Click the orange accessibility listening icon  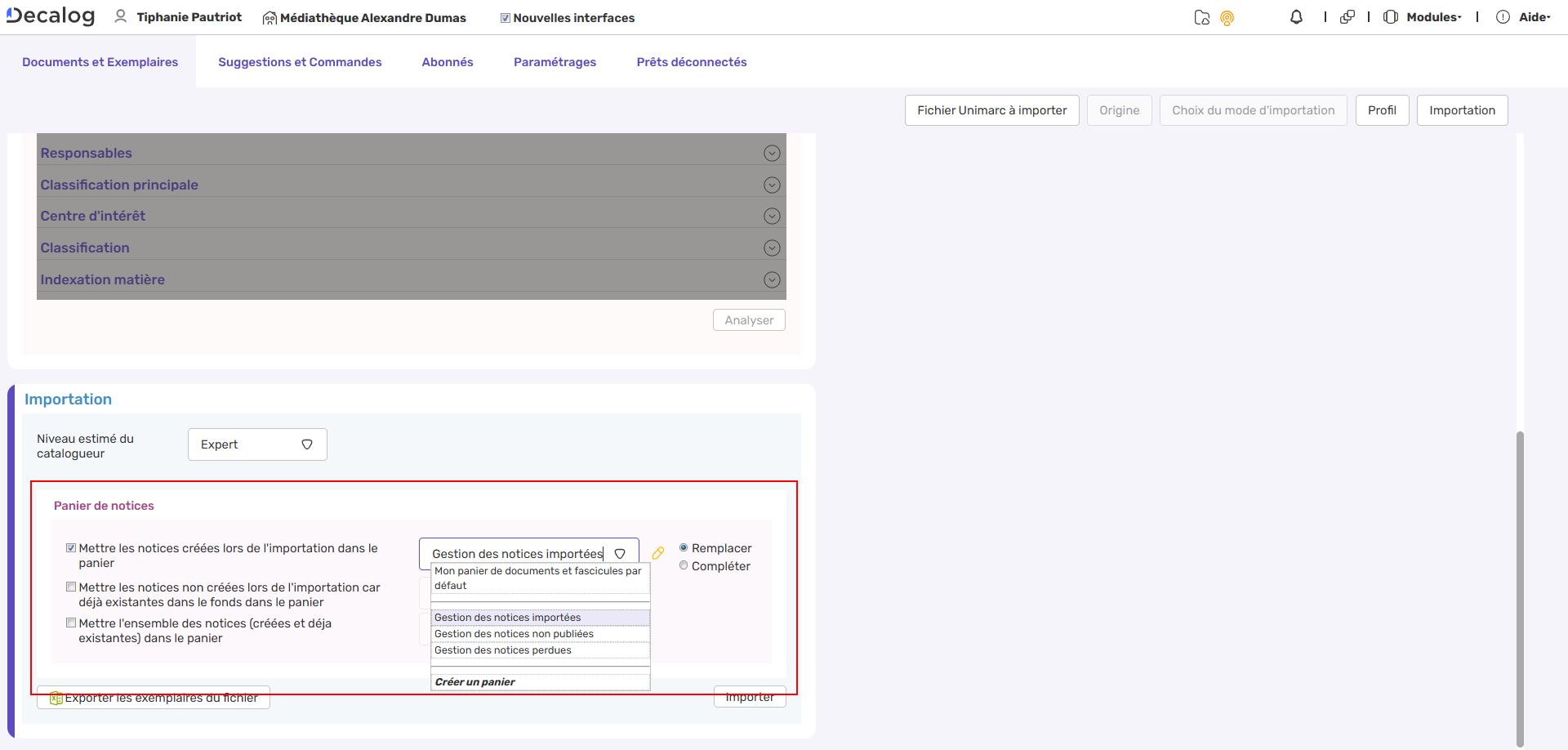click(x=1228, y=17)
